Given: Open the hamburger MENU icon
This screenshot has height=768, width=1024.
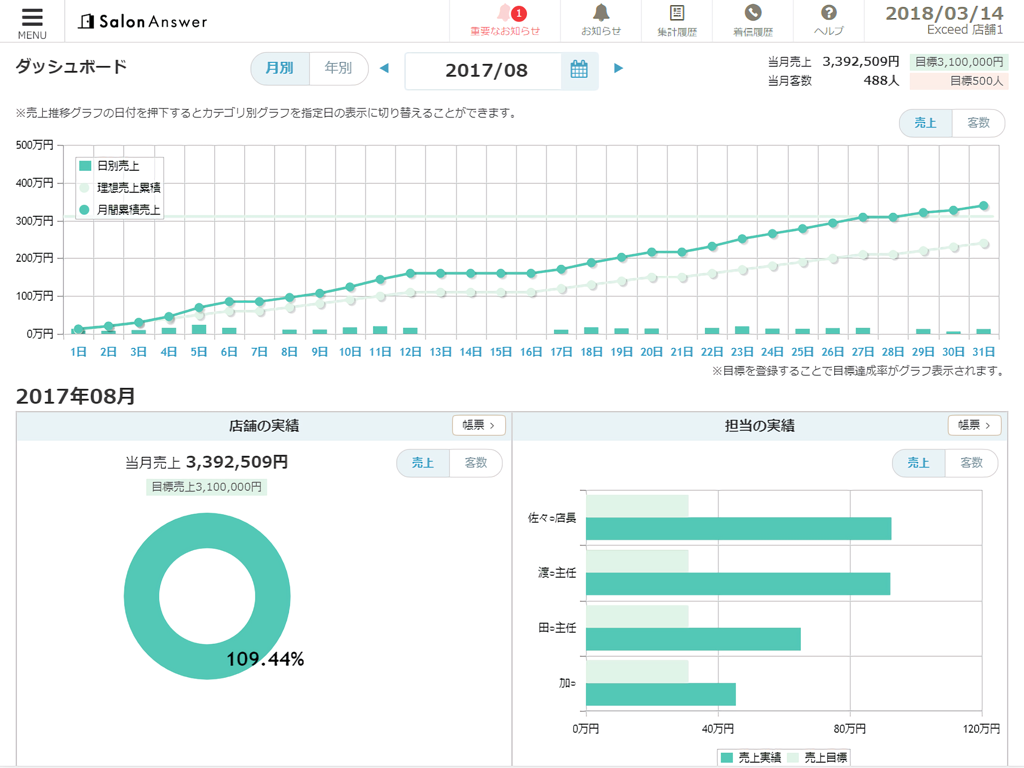Looking at the screenshot, I should 31,21.
